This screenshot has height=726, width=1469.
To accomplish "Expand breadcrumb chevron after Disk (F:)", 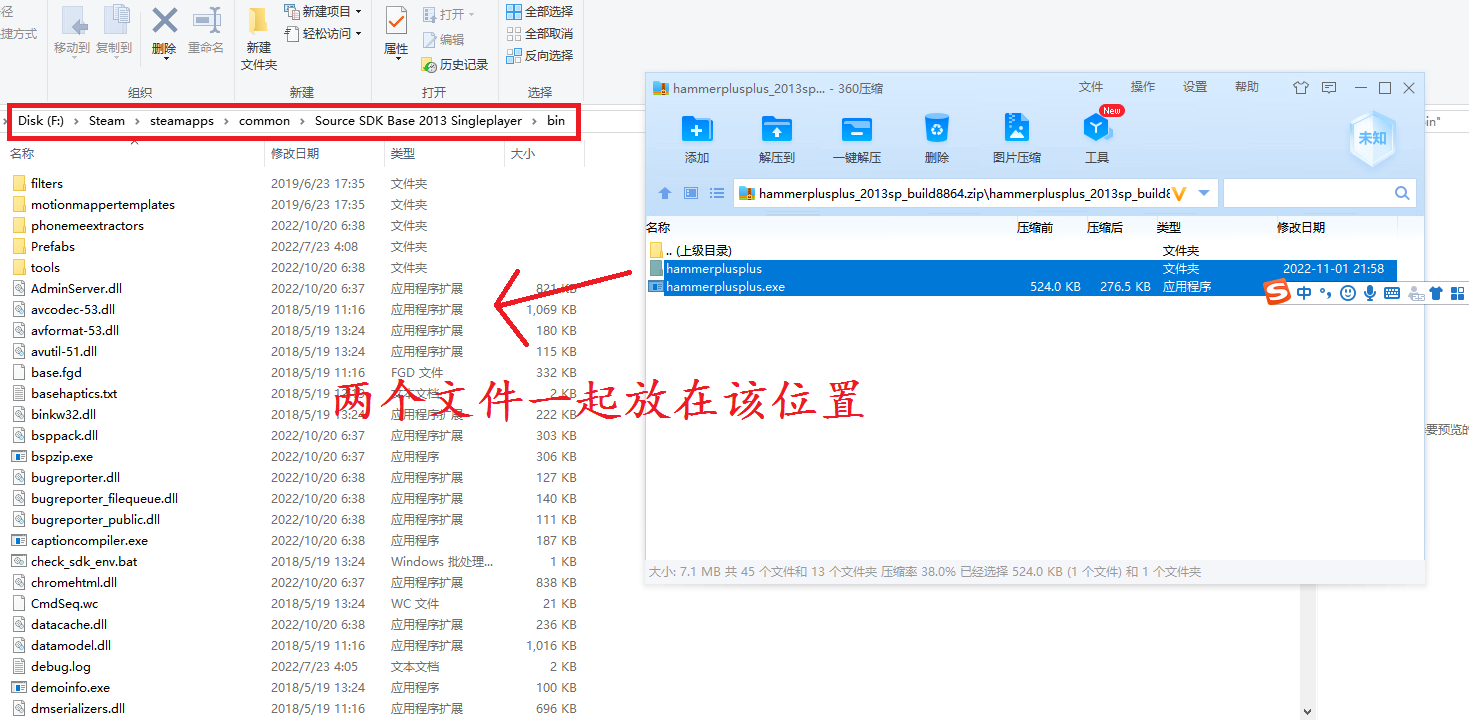I will tap(76, 121).
